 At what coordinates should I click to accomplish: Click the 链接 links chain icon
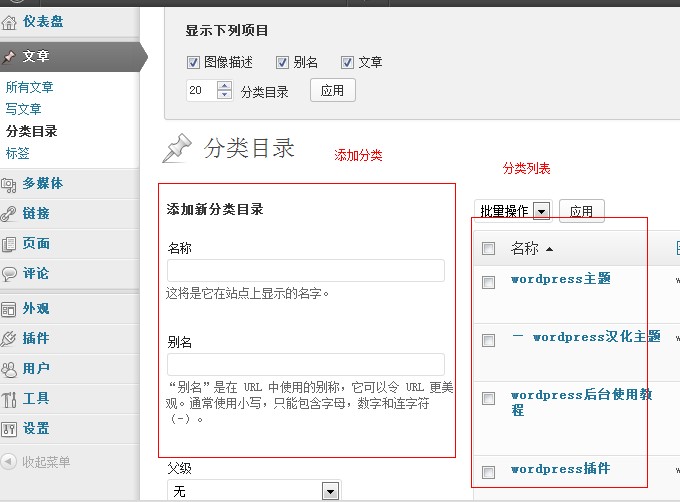click(10, 214)
